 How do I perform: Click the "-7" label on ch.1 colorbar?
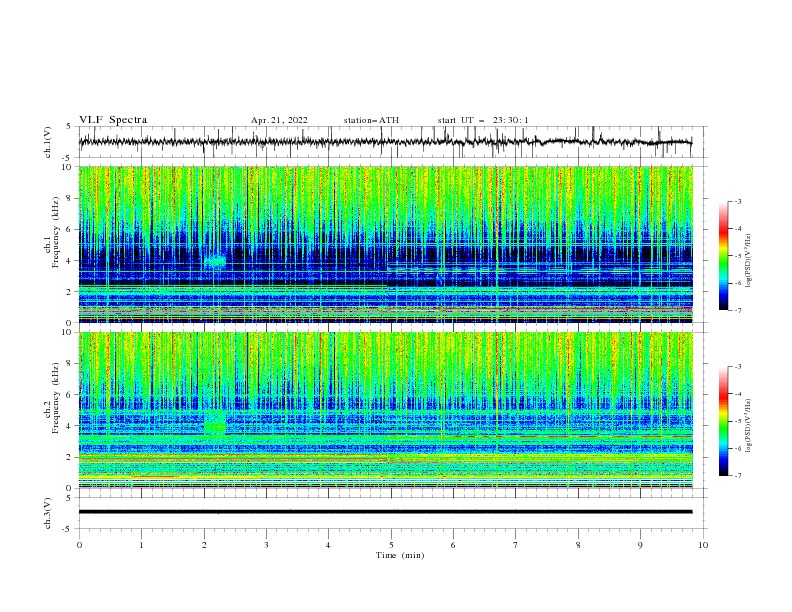tap(738, 310)
